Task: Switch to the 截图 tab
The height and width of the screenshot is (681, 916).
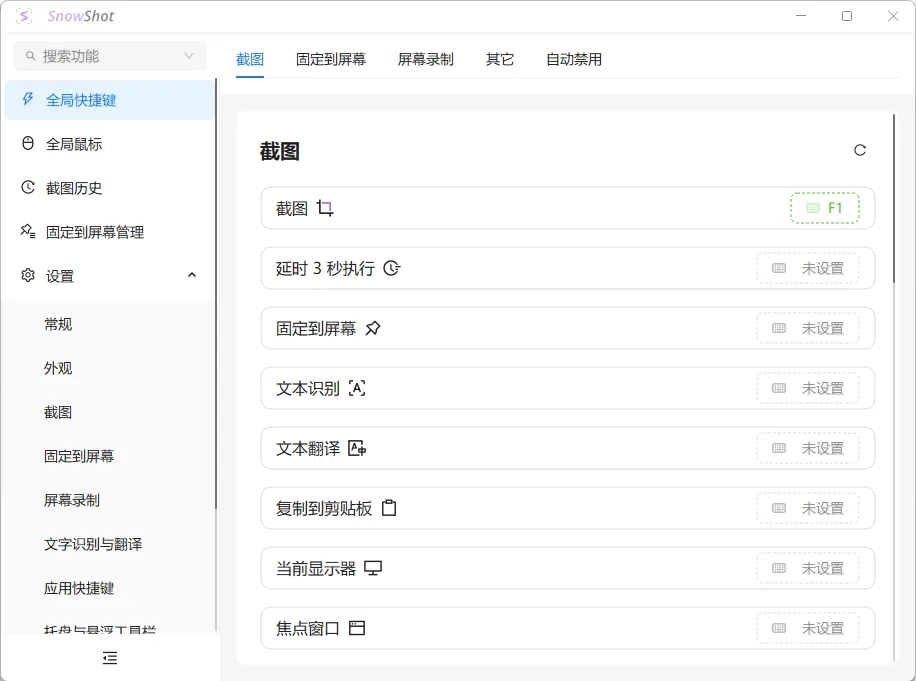Action: point(250,60)
